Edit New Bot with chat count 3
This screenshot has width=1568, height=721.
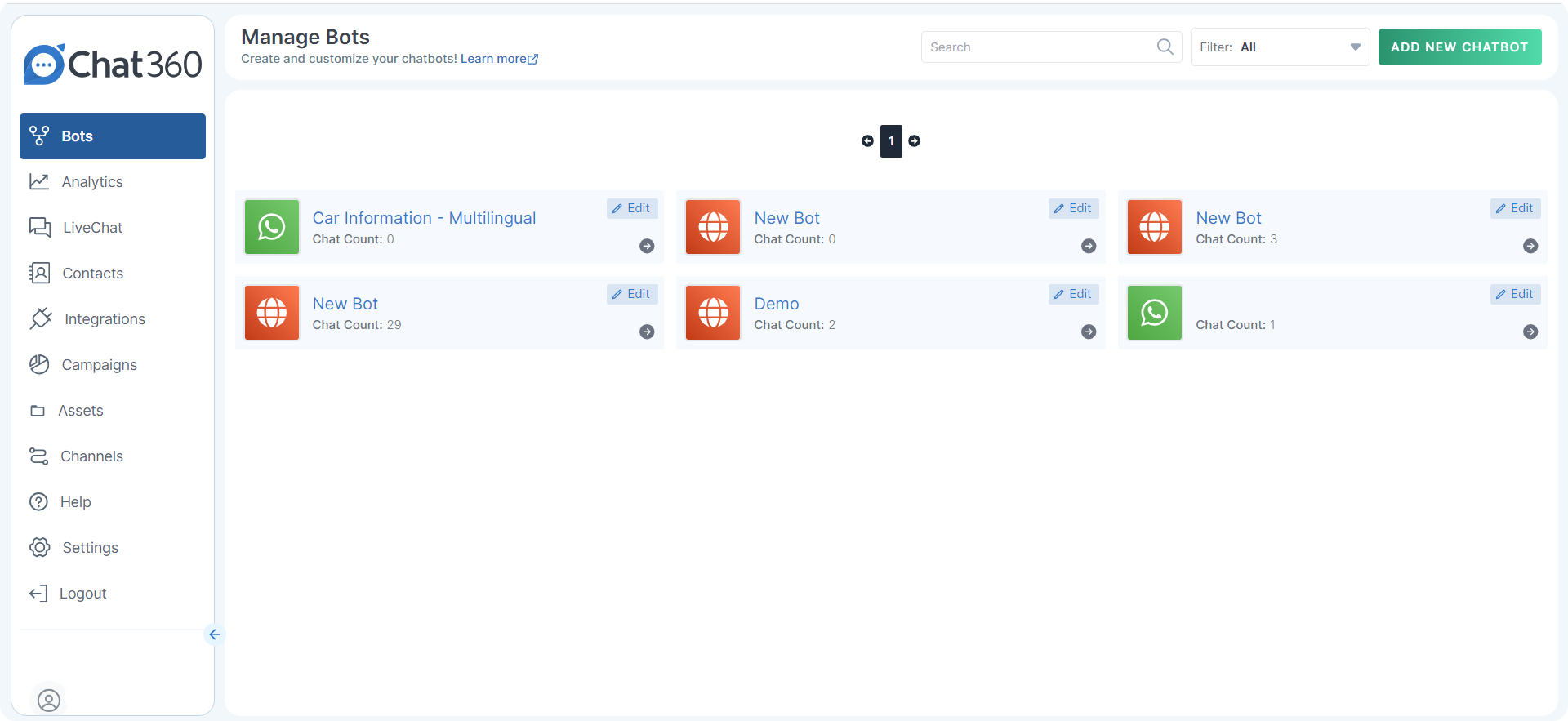point(1516,208)
